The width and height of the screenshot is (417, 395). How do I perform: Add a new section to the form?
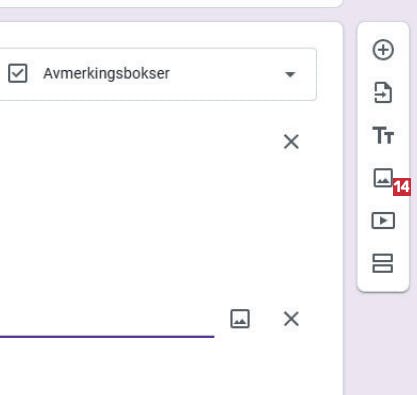tap(383, 263)
